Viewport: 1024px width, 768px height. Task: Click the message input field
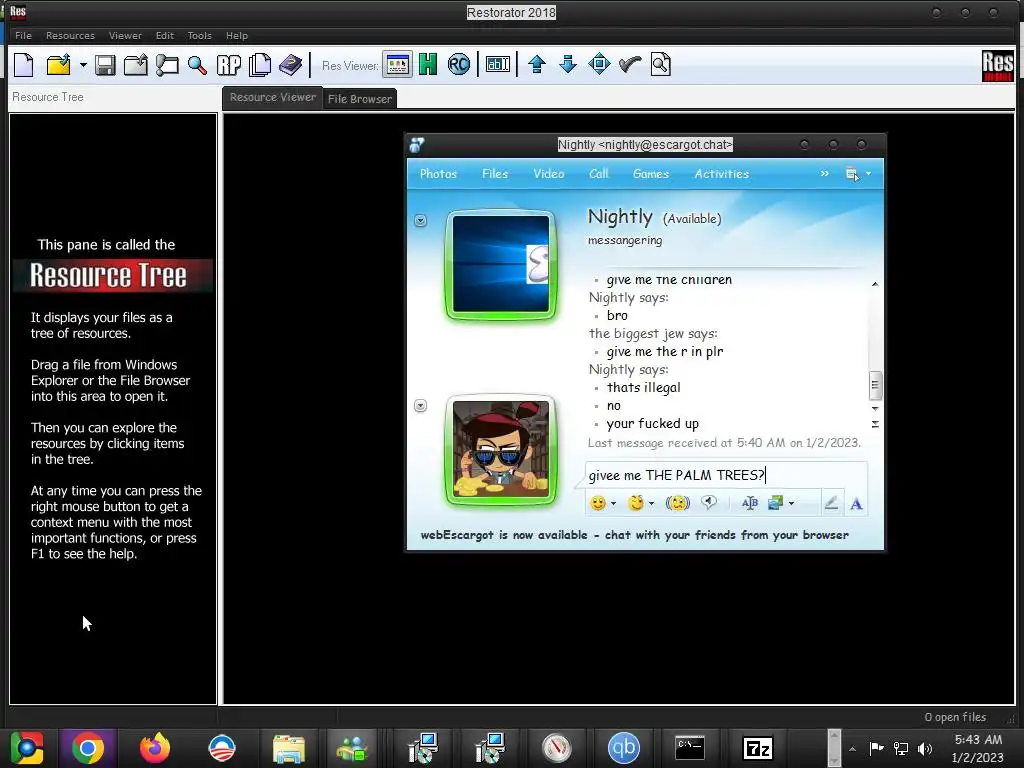726,475
